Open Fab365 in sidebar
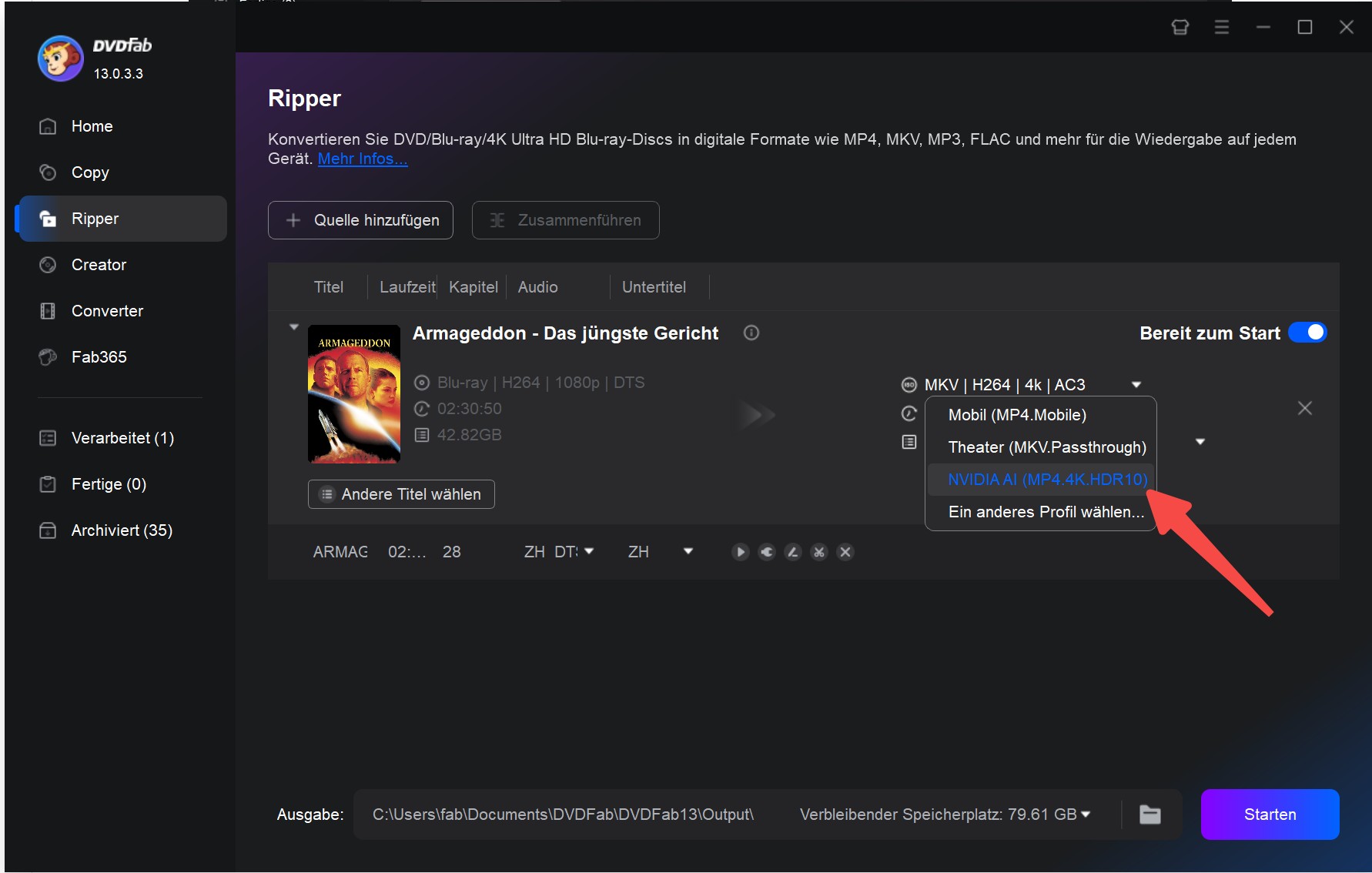The image size is (1372, 873). pos(122,357)
